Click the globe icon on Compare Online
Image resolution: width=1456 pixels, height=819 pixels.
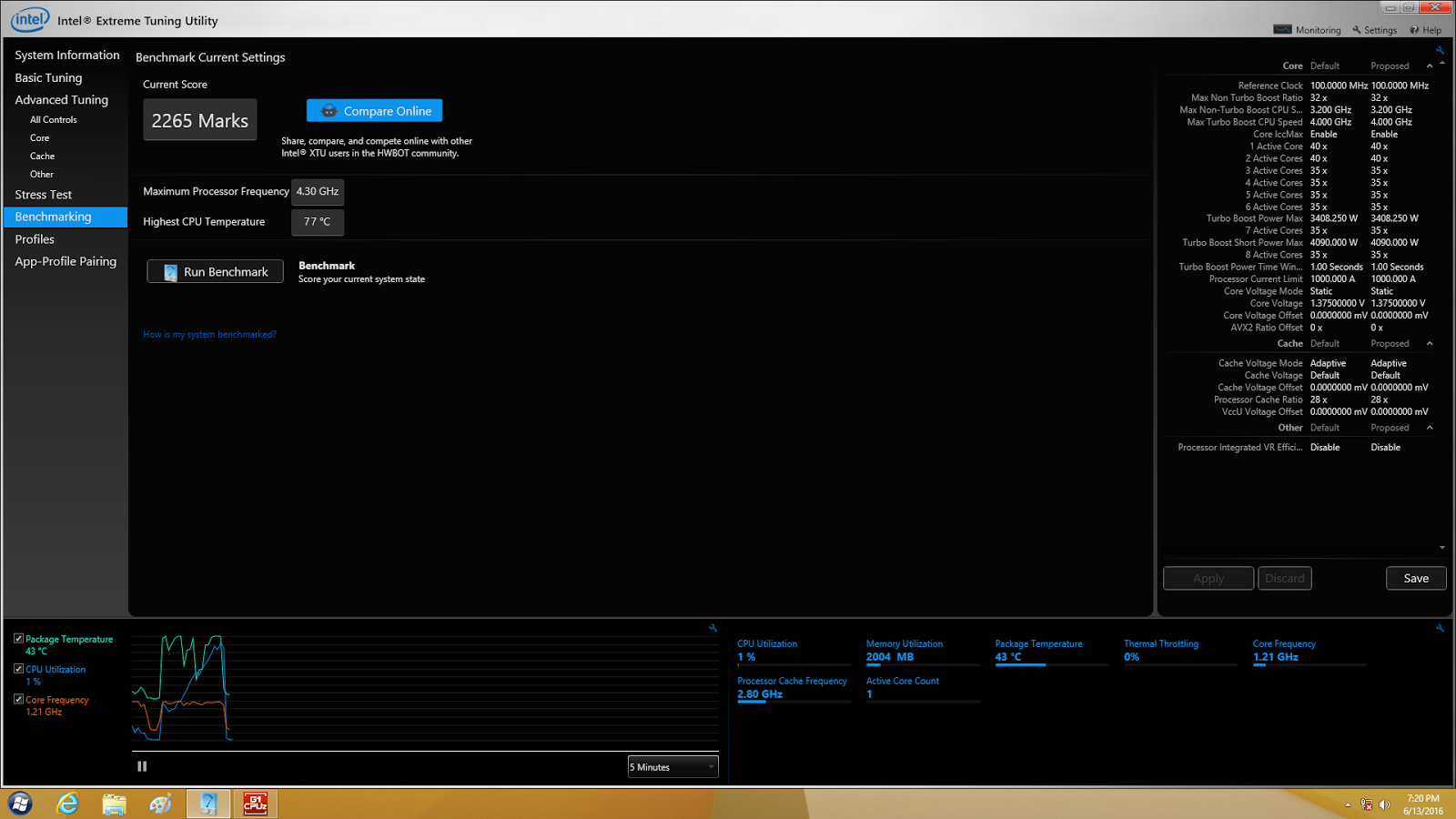tap(329, 111)
